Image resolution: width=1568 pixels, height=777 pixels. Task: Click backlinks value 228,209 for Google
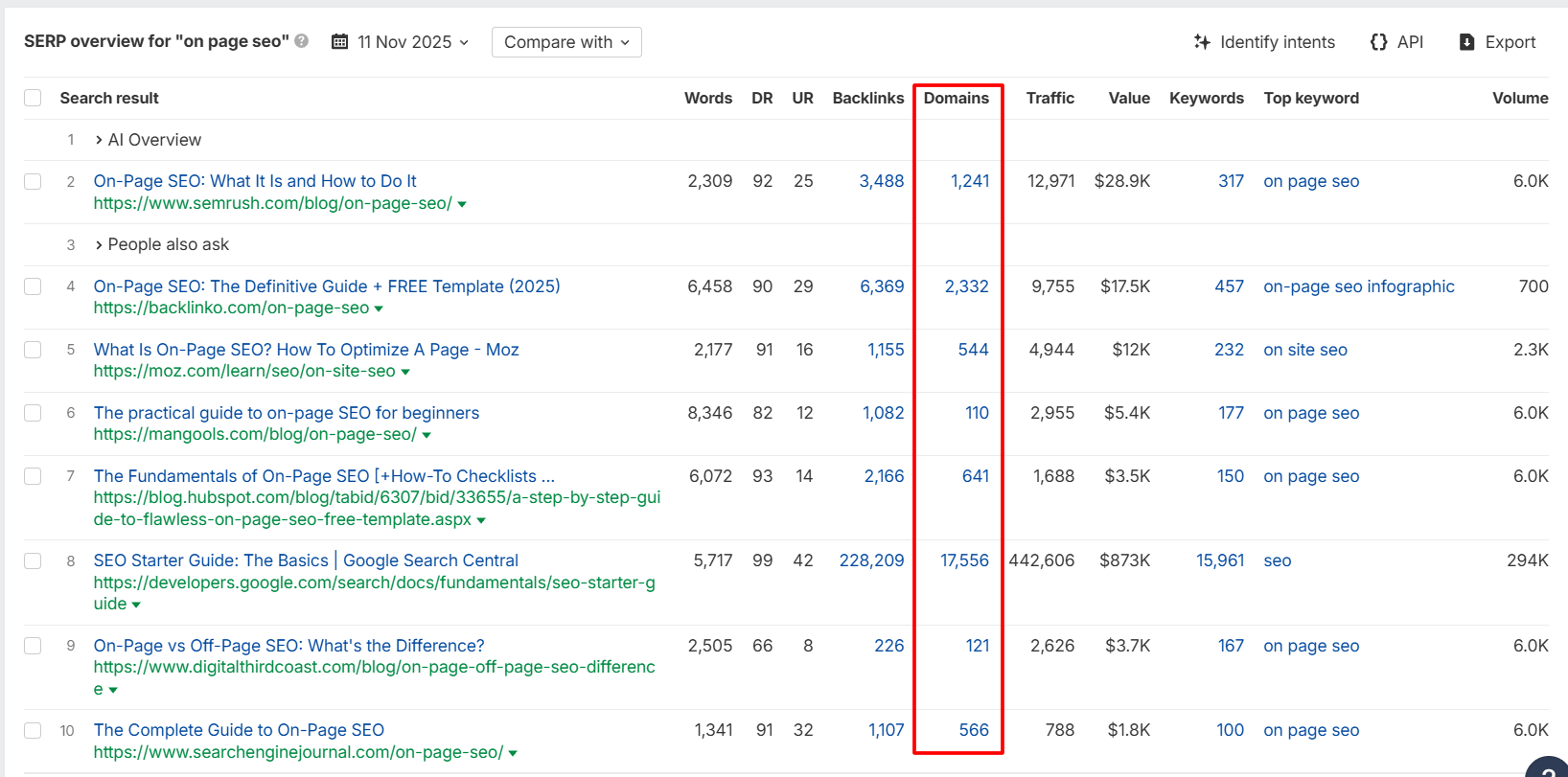point(872,560)
